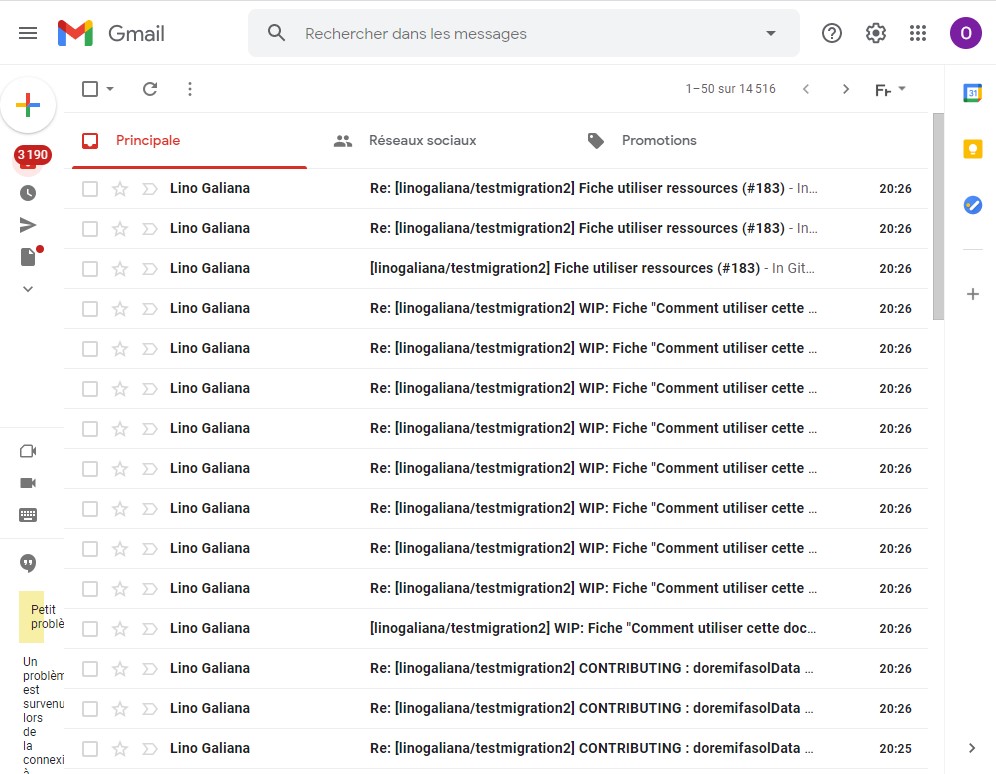The height and width of the screenshot is (774, 996).
Task: Go to the next page of messages
Action: [845, 89]
